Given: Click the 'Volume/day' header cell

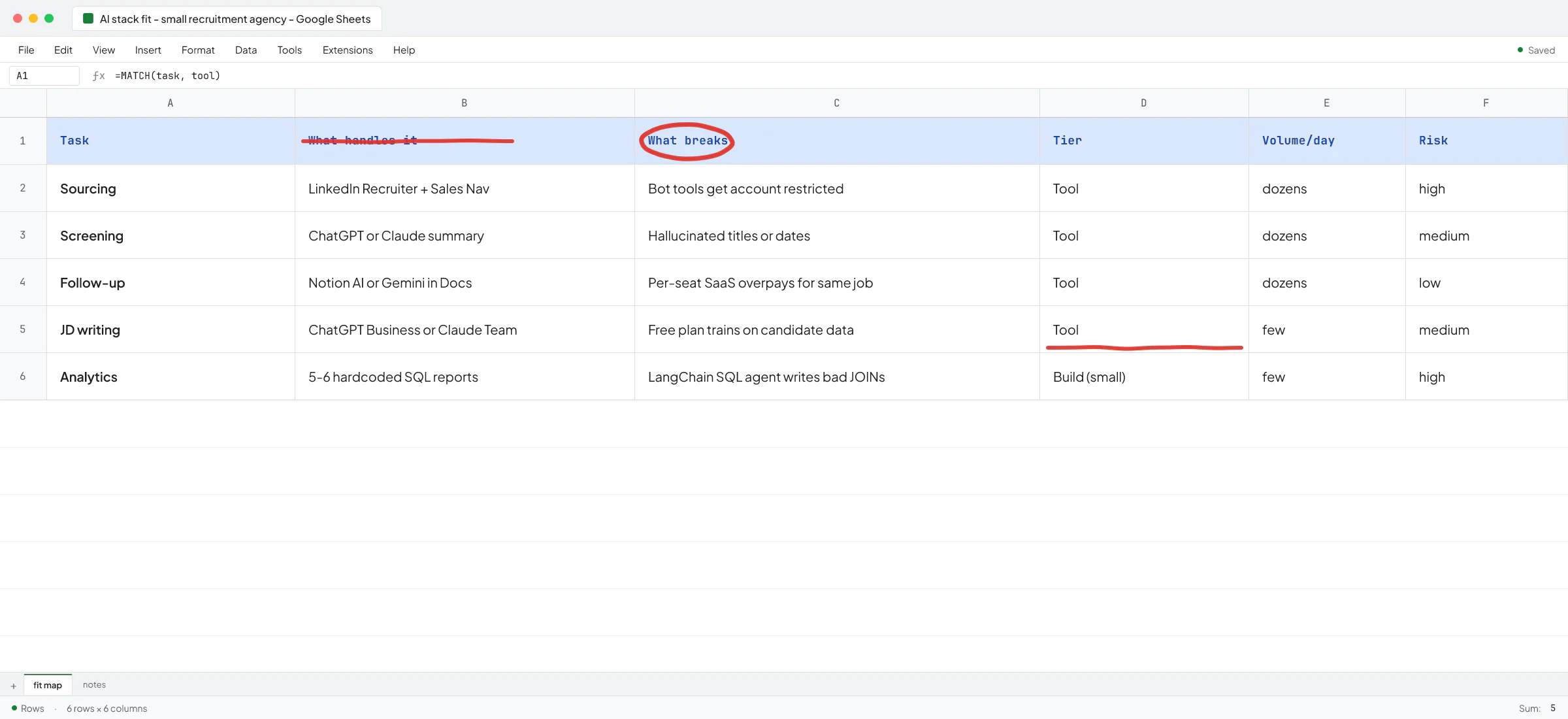Looking at the screenshot, I should pyautogui.click(x=1327, y=141).
